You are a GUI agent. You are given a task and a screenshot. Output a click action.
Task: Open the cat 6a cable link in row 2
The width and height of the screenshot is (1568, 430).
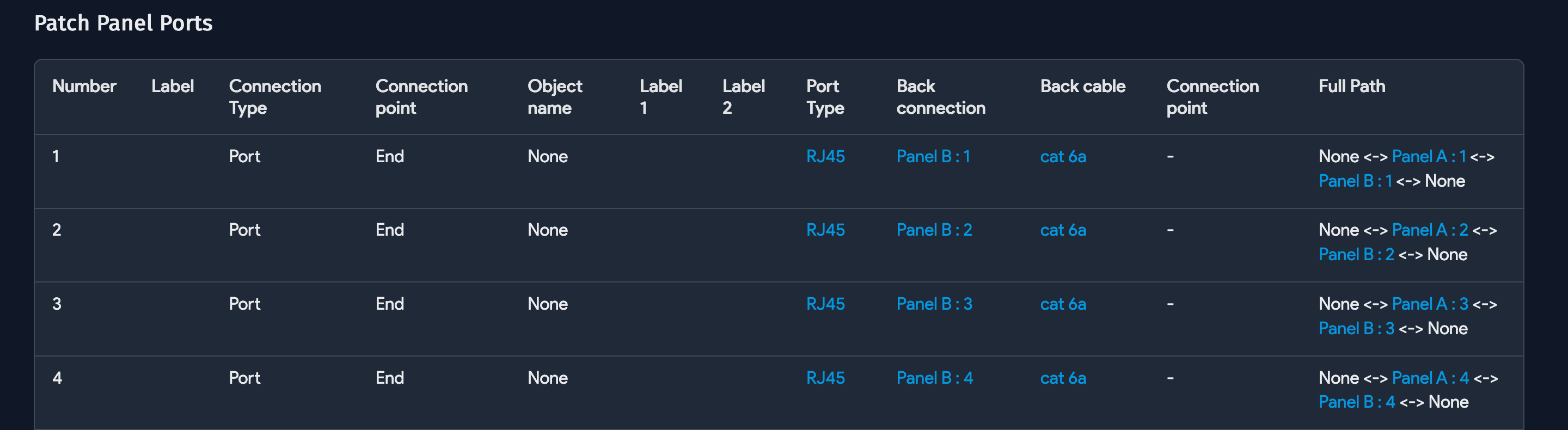(1063, 230)
